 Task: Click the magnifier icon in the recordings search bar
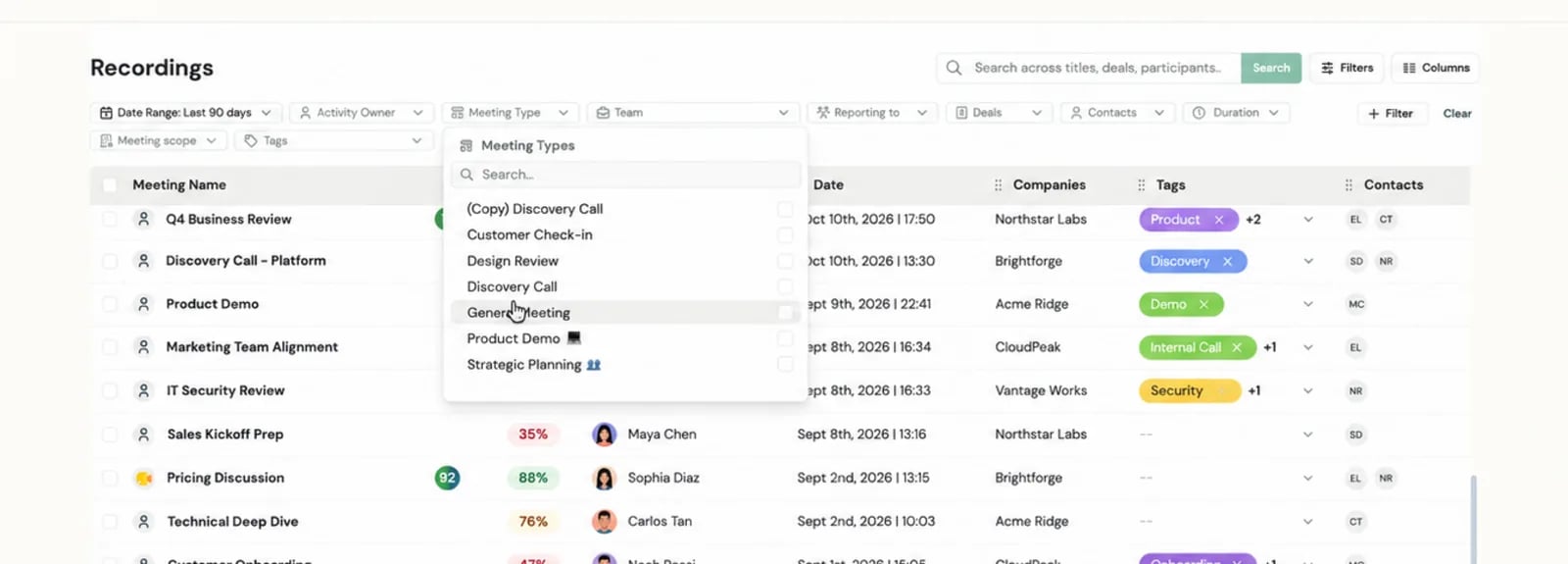coord(954,68)
